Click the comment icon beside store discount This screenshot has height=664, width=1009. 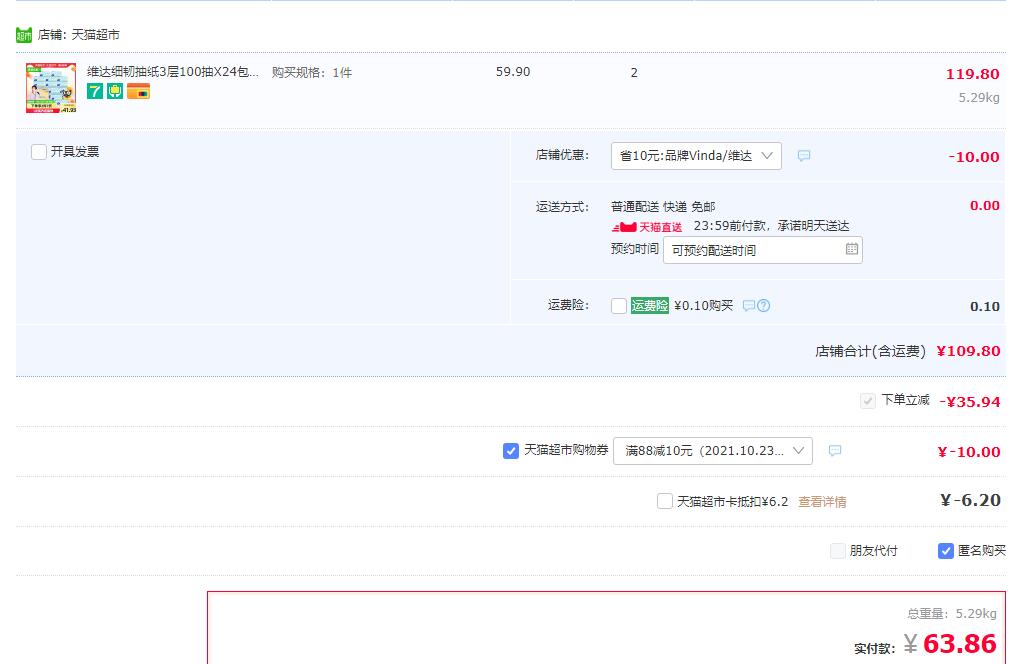[x=804, y=156]
